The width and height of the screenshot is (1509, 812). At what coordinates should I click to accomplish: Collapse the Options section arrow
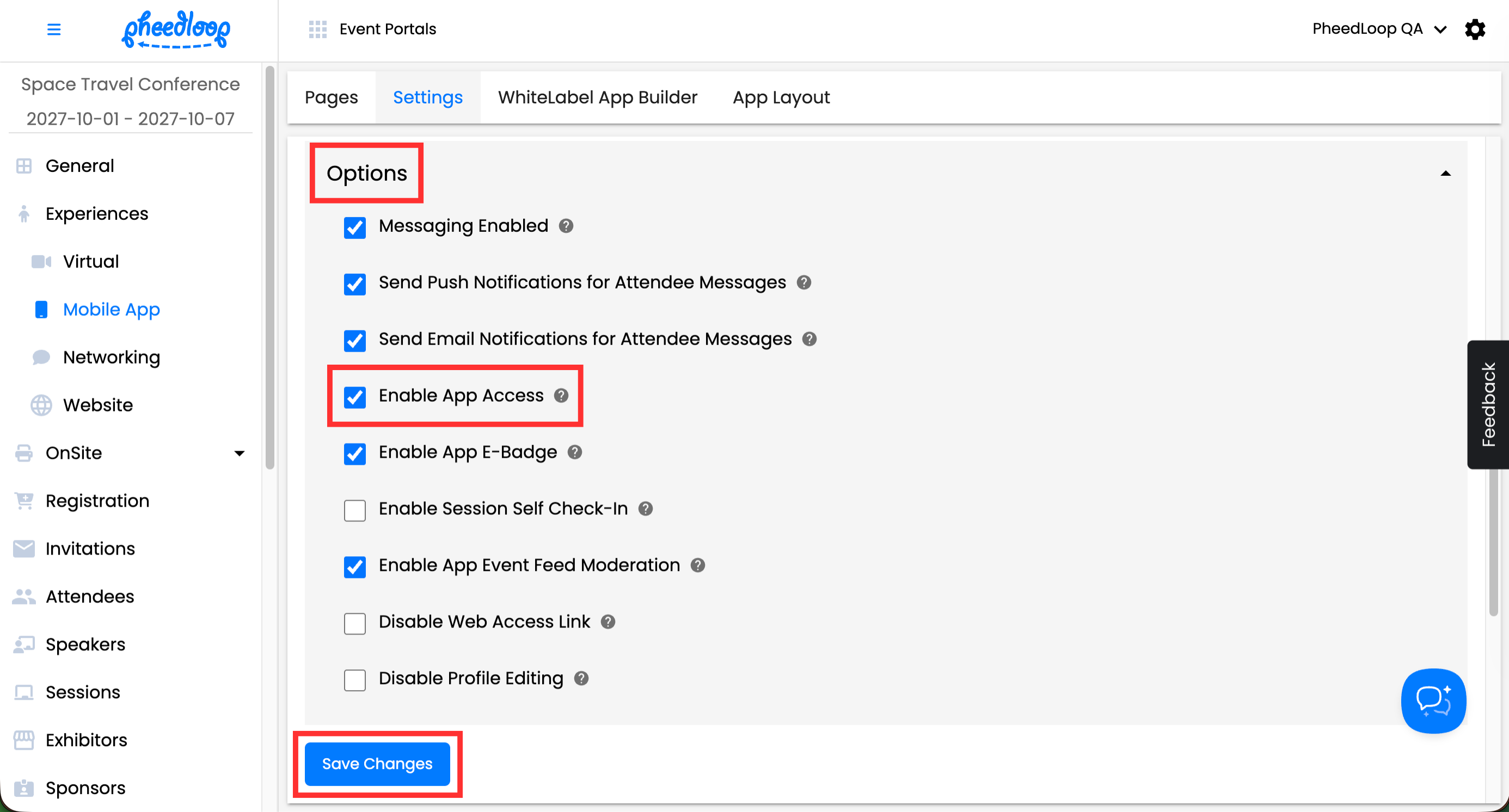[1445, 174]
